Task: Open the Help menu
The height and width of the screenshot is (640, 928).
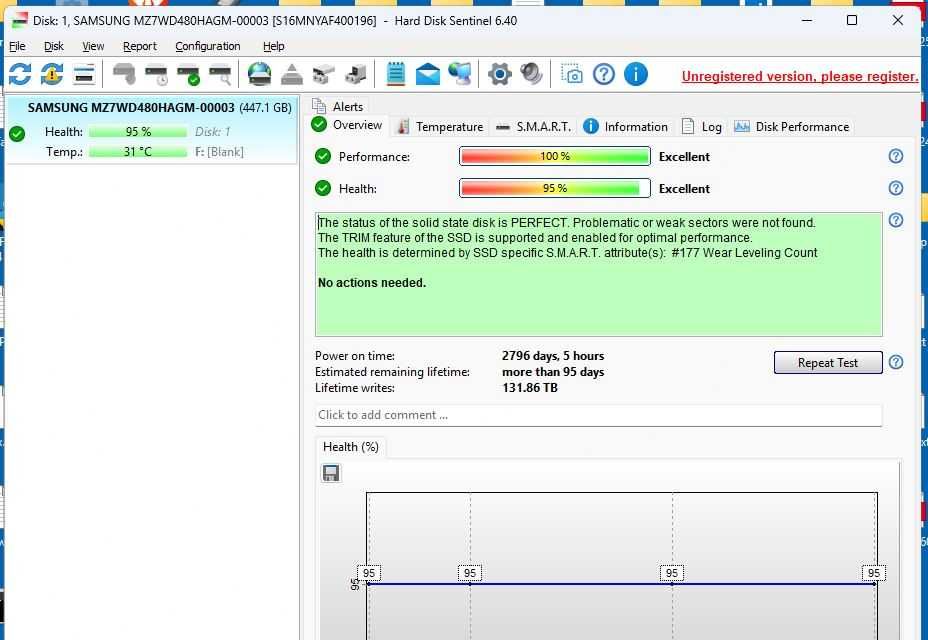Action: click(x=273, y=46)
